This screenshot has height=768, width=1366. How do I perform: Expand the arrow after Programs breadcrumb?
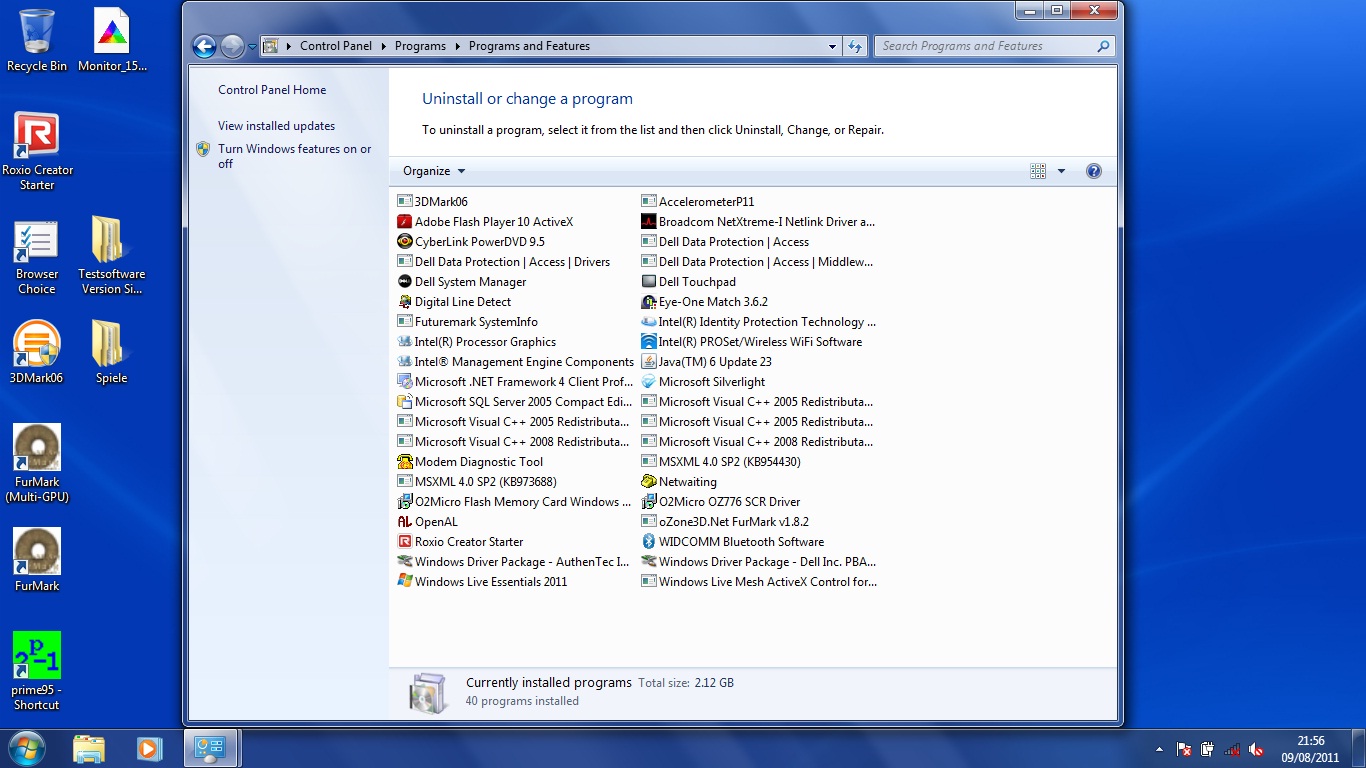point(457,46)
